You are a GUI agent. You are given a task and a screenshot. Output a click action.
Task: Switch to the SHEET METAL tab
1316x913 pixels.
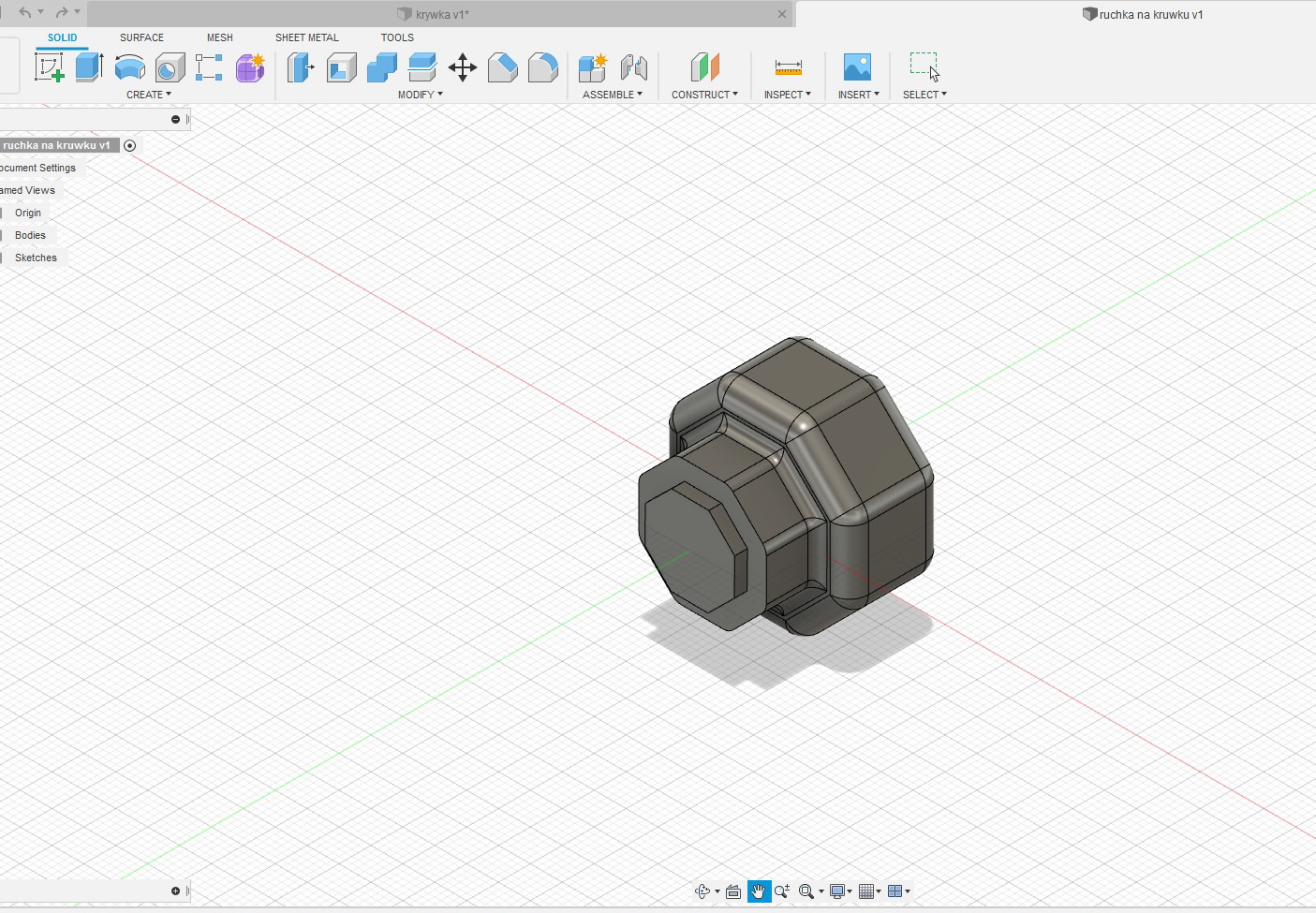[306, 37]
